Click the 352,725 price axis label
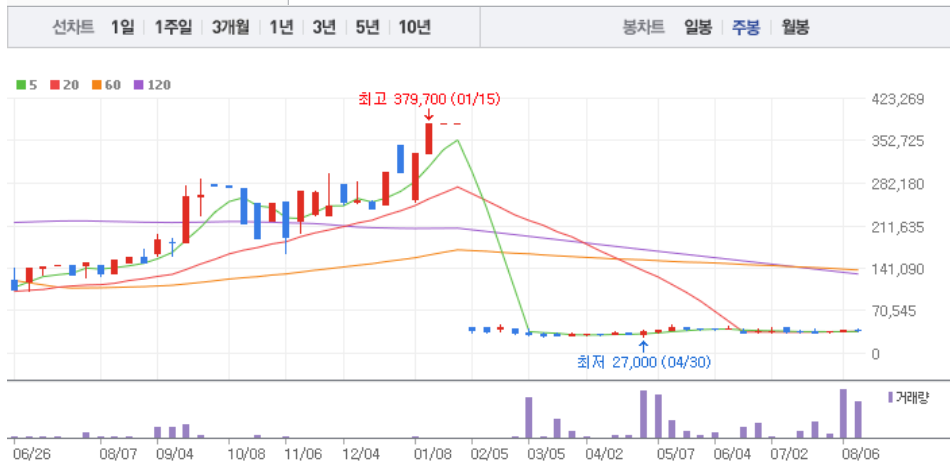This screenshot has height=469, width=950. click(x=899, y=141)
